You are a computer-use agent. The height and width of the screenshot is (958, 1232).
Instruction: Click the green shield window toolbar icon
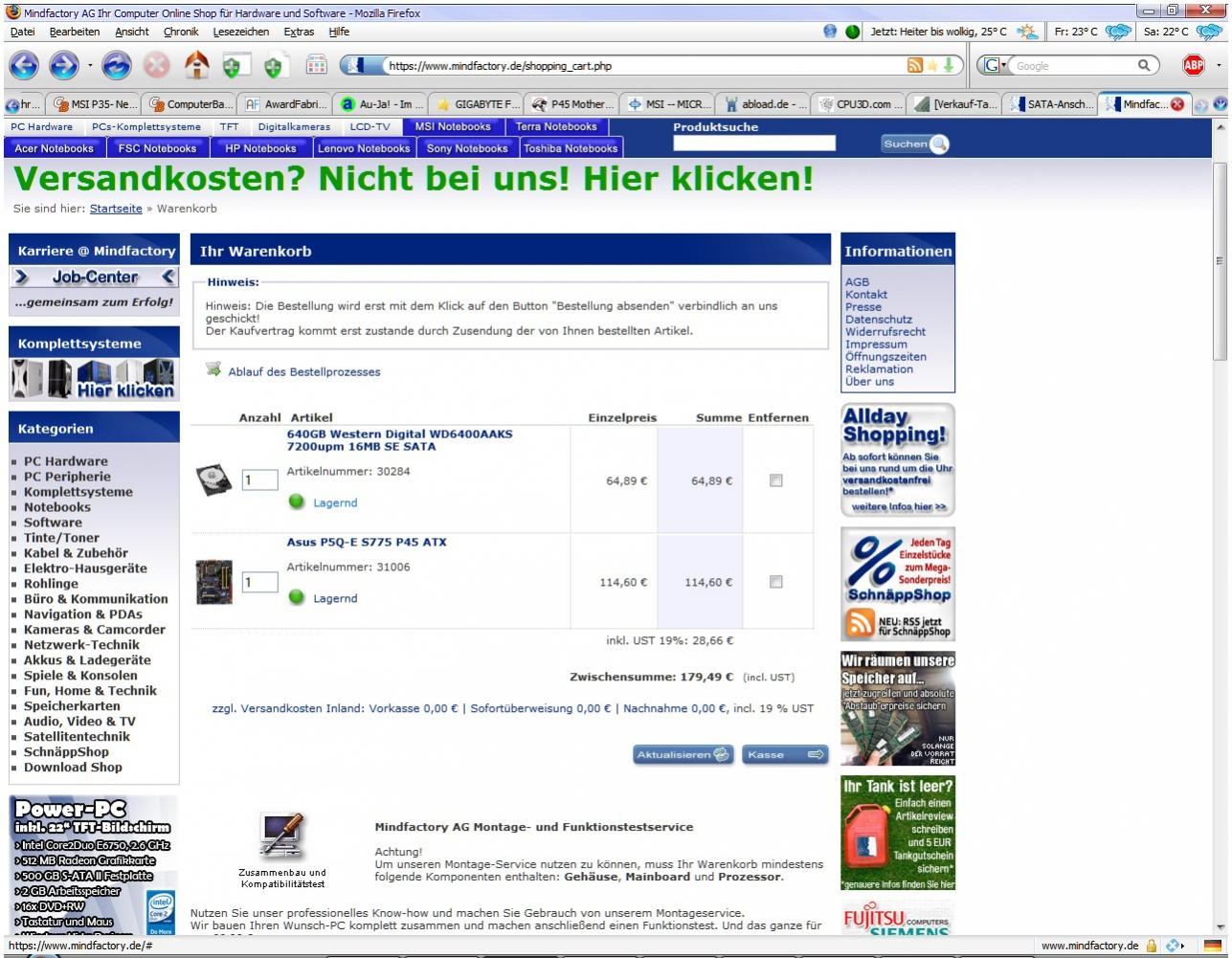236,67
